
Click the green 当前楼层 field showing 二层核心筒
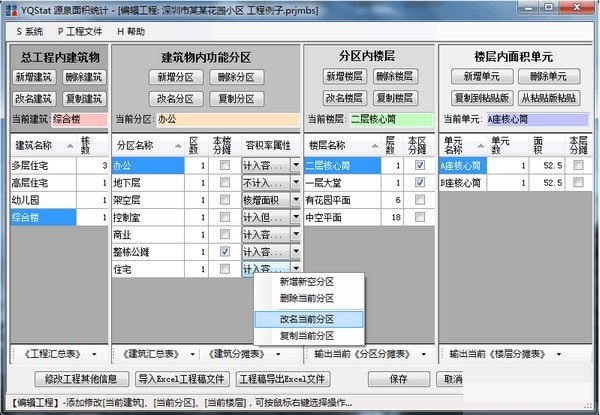[x=391, y=119]
